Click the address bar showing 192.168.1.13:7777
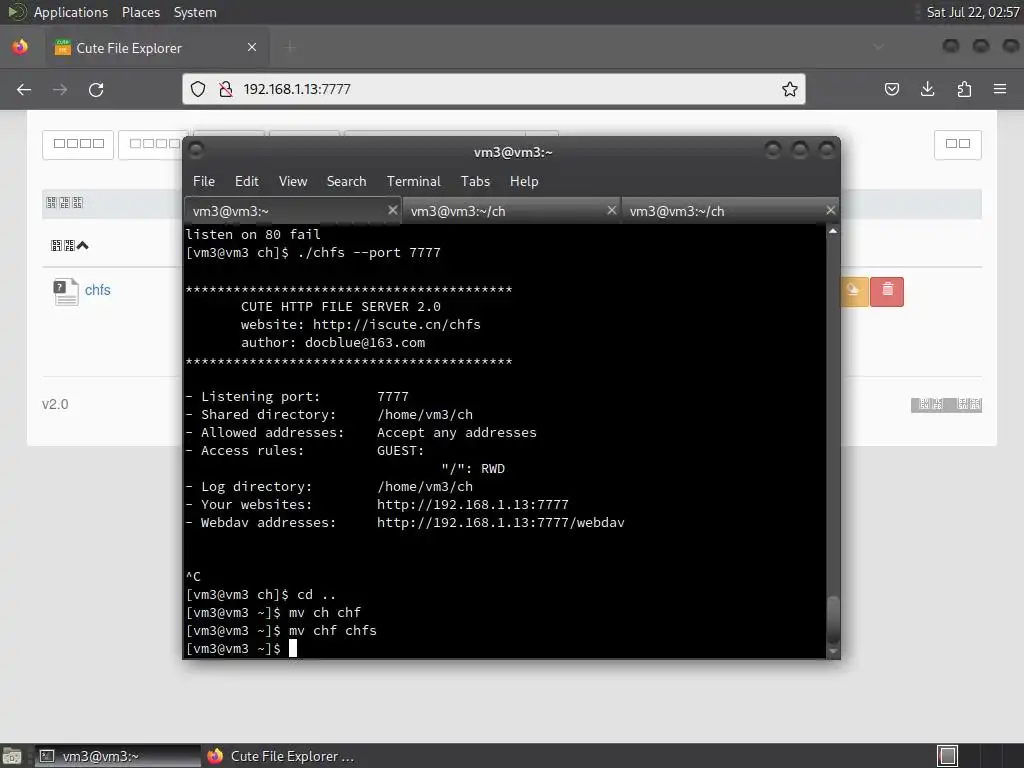 coord(493,89)
